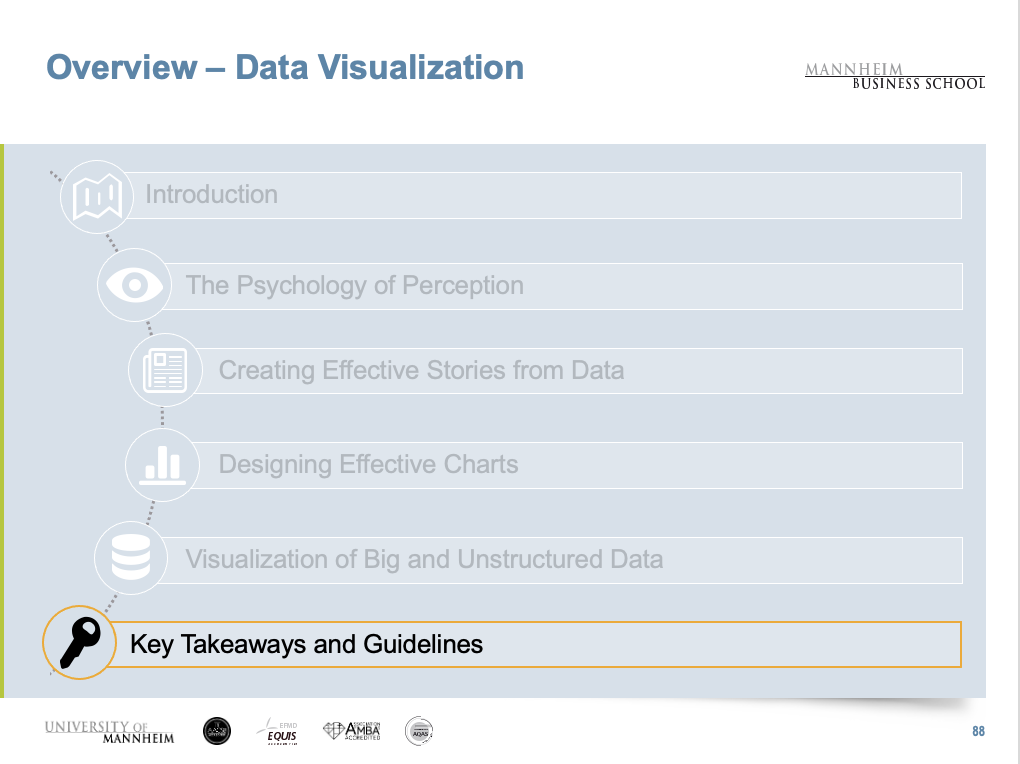Click the circular AQAS seal logo
Viewport: 1020px width, 764px height.
pos(419,731)
